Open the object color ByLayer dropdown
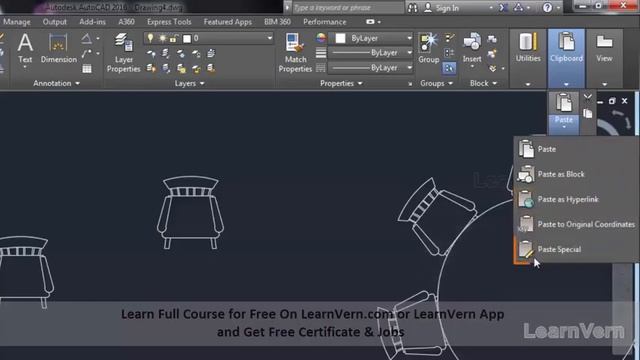Viewport: 640px width, 360px height. pos(409,38)
